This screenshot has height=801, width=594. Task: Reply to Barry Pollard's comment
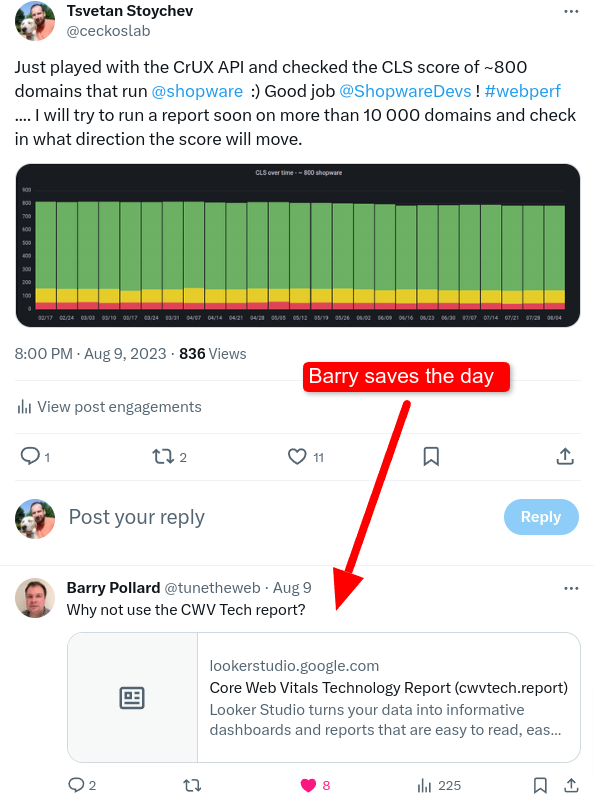(x=76, y=785)
